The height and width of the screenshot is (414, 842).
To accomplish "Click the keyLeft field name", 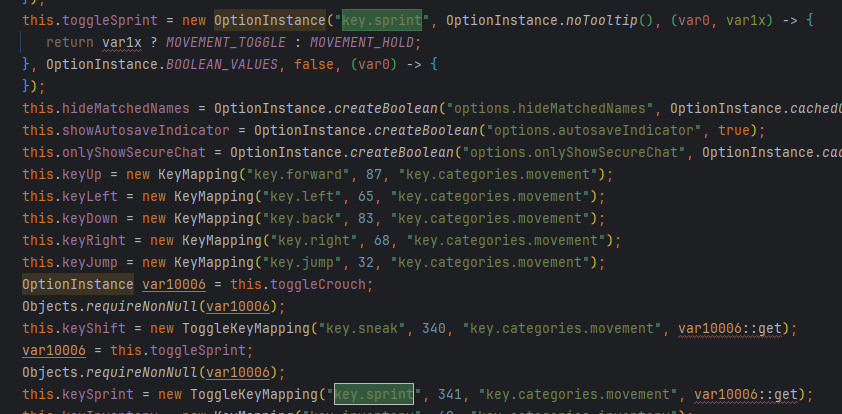I will click(x=90, y=197).
